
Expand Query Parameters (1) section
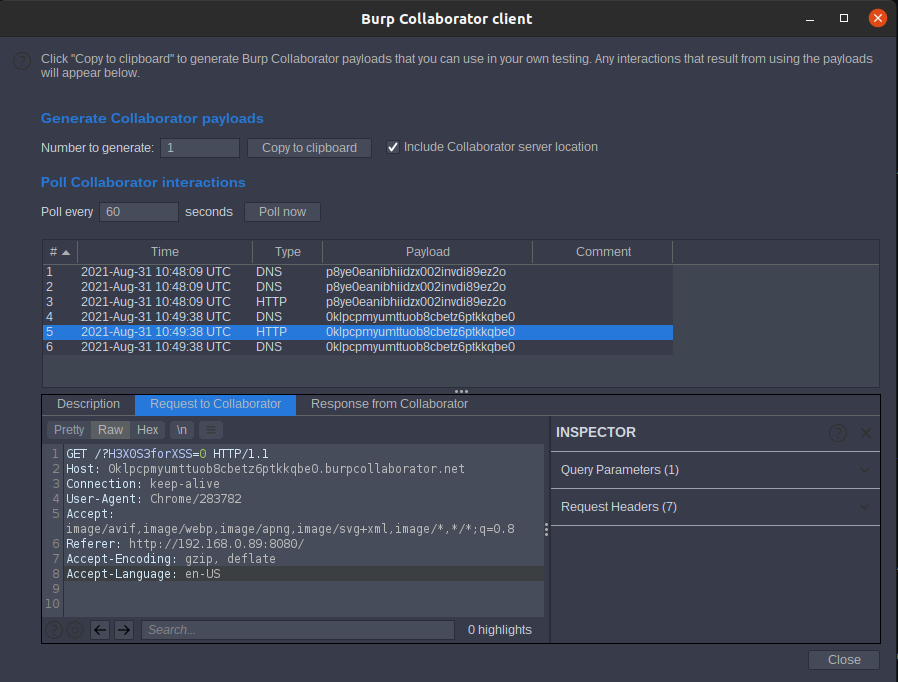715,470
